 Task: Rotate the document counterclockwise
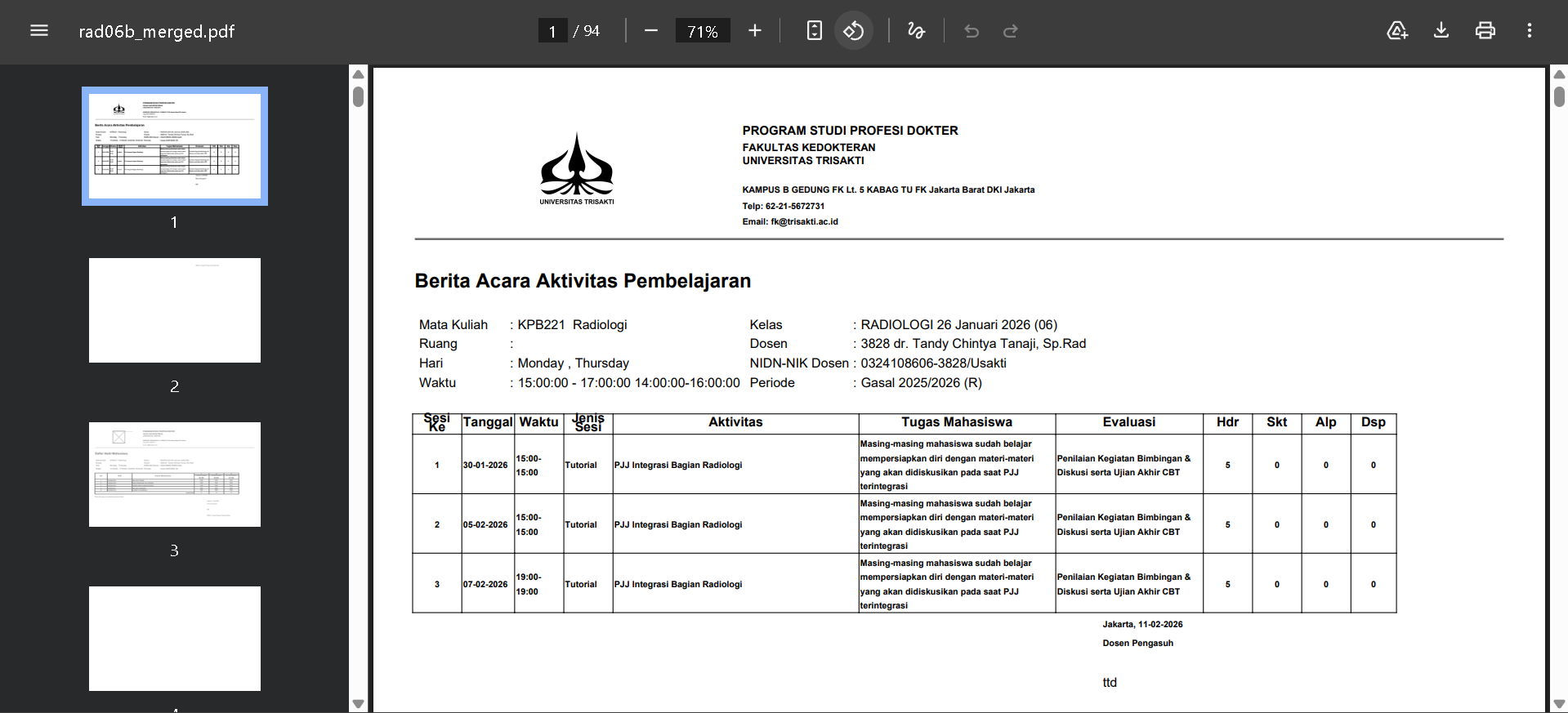coord(853,31)
